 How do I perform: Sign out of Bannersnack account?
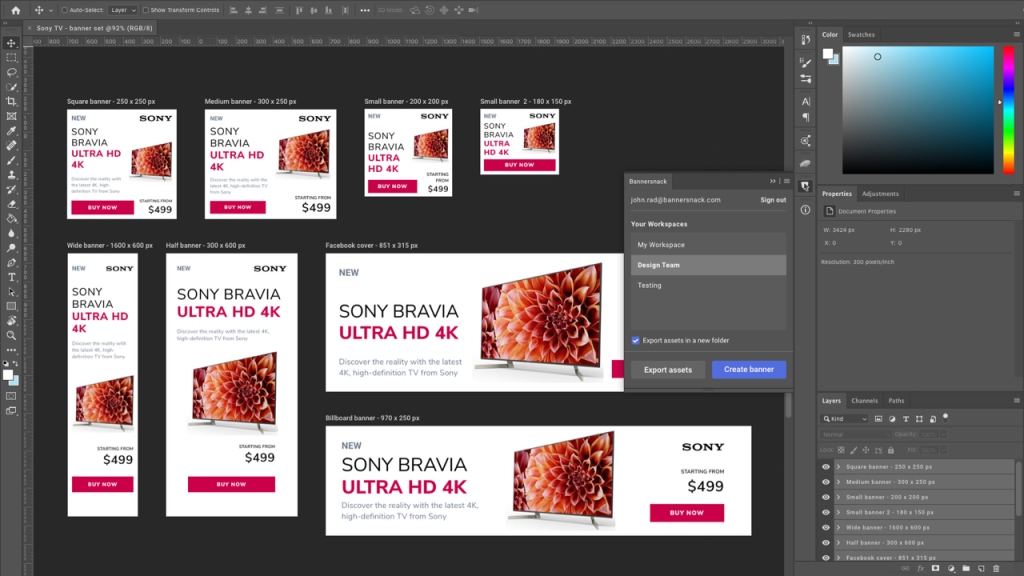[773, 200]
